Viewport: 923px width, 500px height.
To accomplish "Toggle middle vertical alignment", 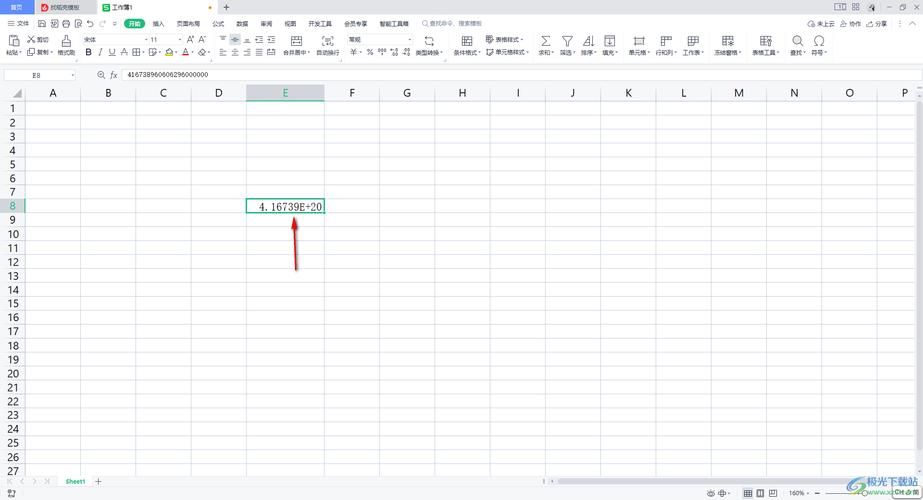I will click(x=235, y=39).
